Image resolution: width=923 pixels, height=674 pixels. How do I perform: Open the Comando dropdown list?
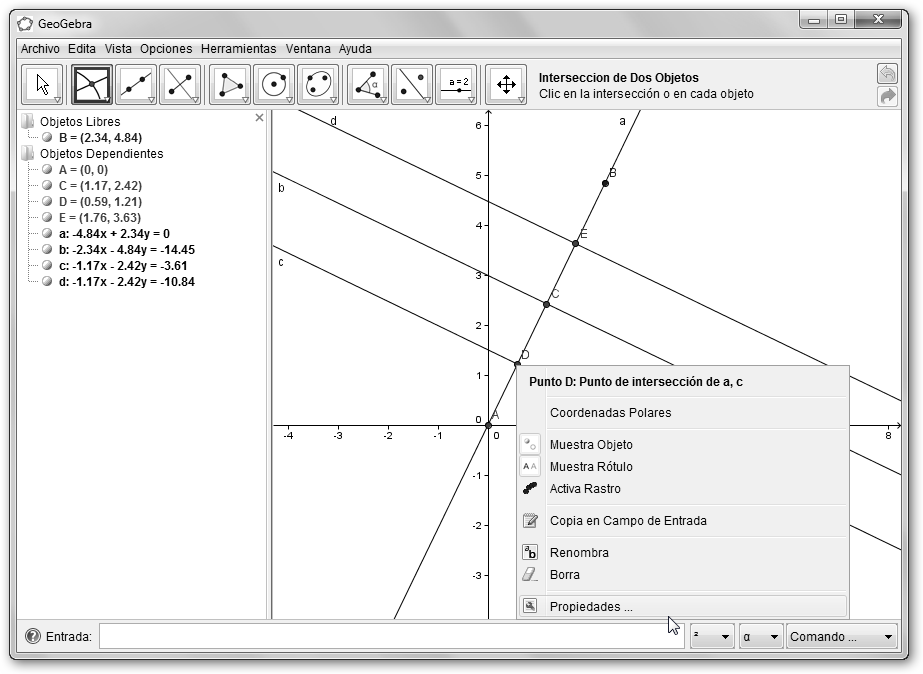point(841,637)
